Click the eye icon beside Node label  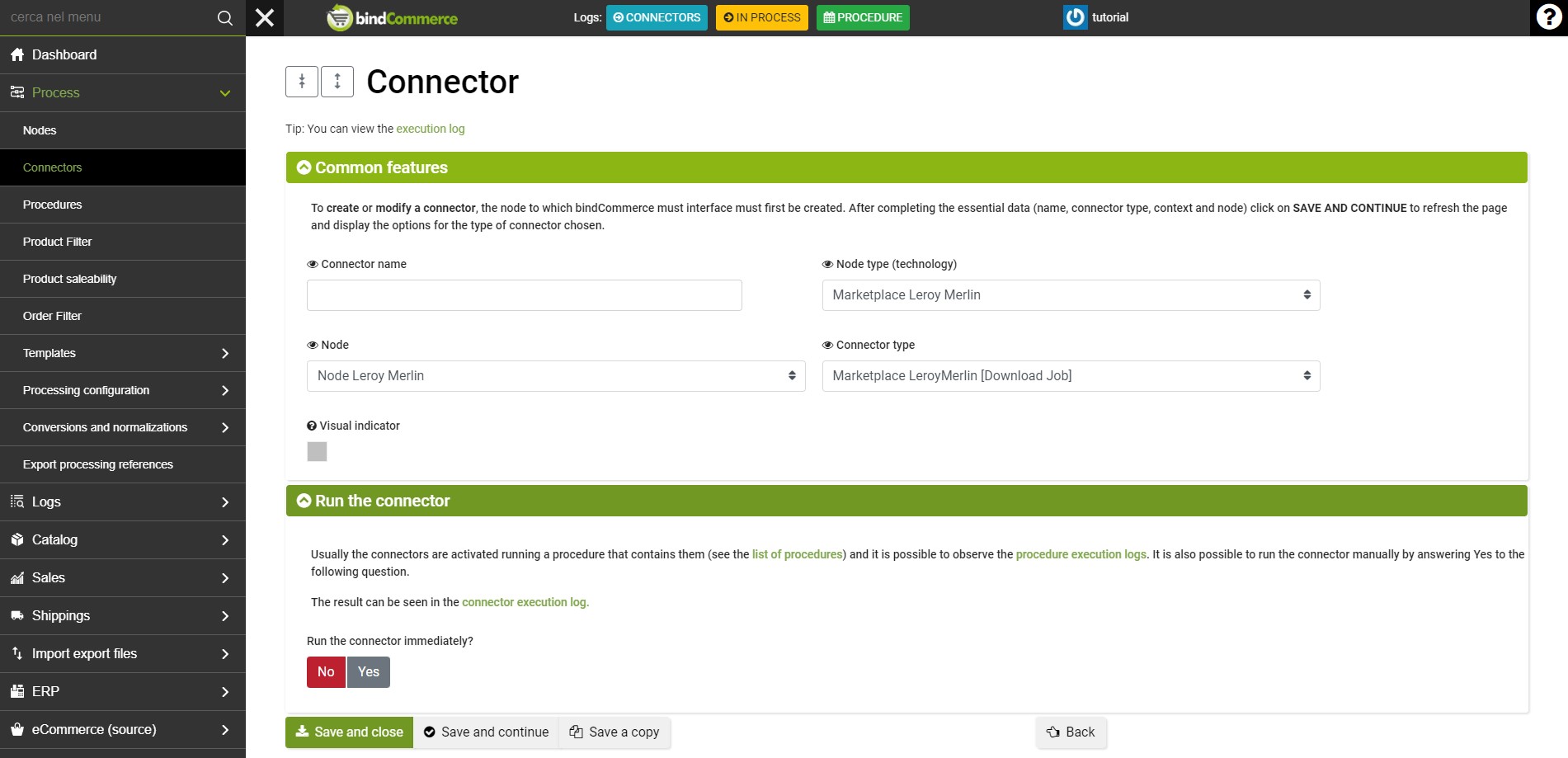coord(313,346)
